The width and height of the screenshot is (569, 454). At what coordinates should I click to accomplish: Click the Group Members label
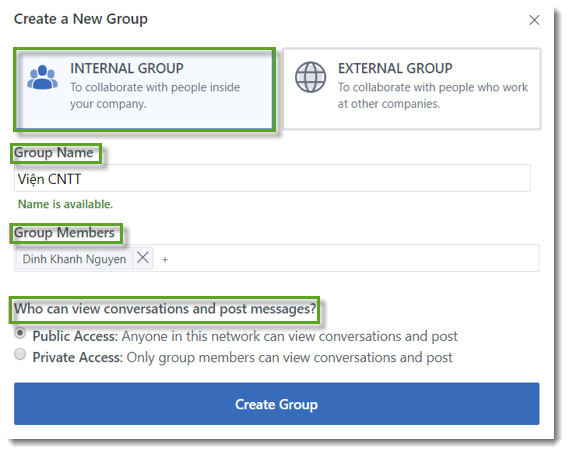64,233
